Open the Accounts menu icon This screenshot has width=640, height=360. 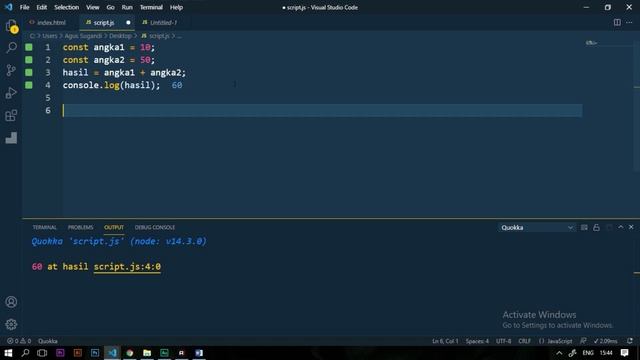pos(11,302)
